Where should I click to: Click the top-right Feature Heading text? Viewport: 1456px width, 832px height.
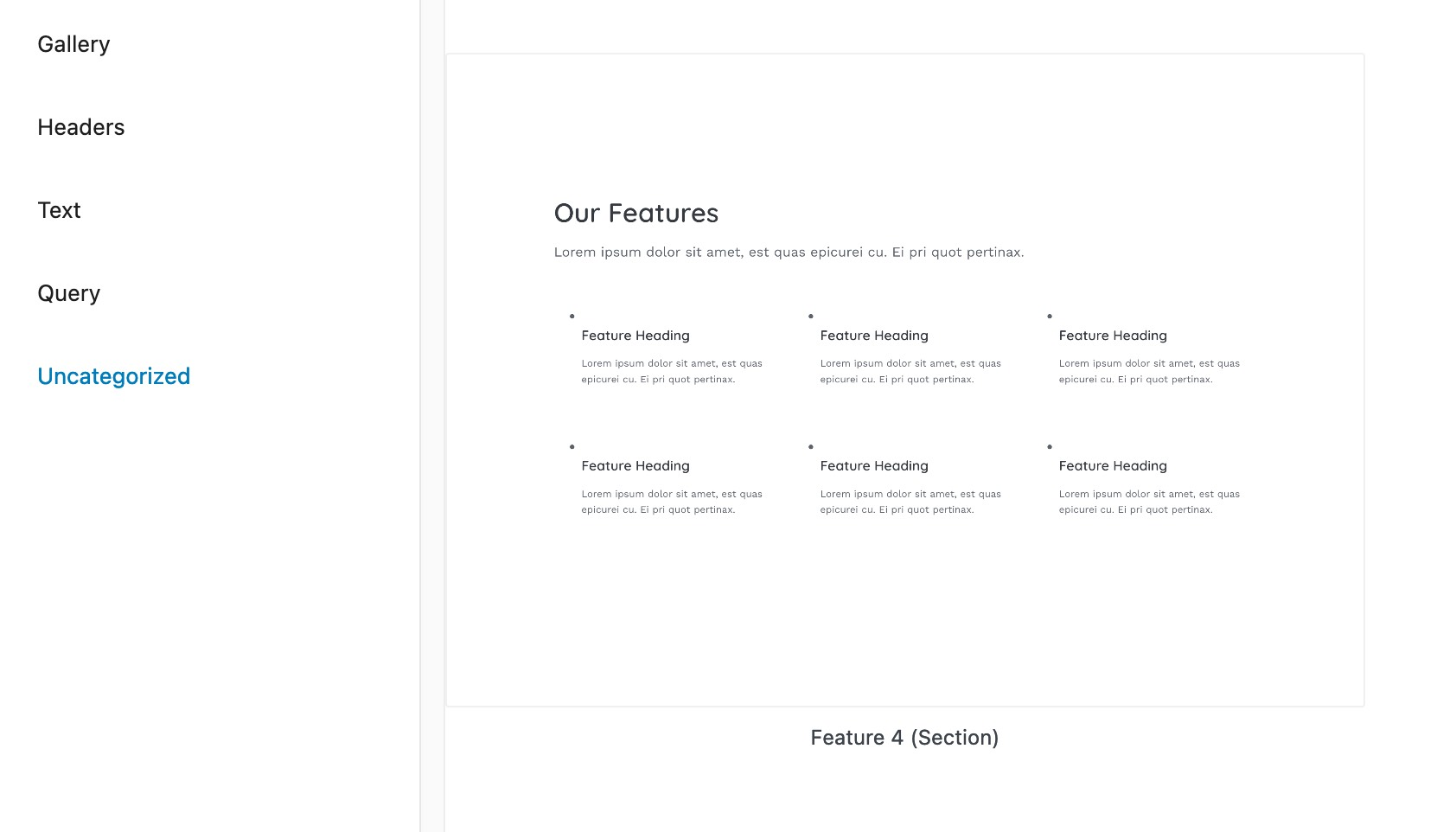pyautogui.click(x=1113, y=336)
